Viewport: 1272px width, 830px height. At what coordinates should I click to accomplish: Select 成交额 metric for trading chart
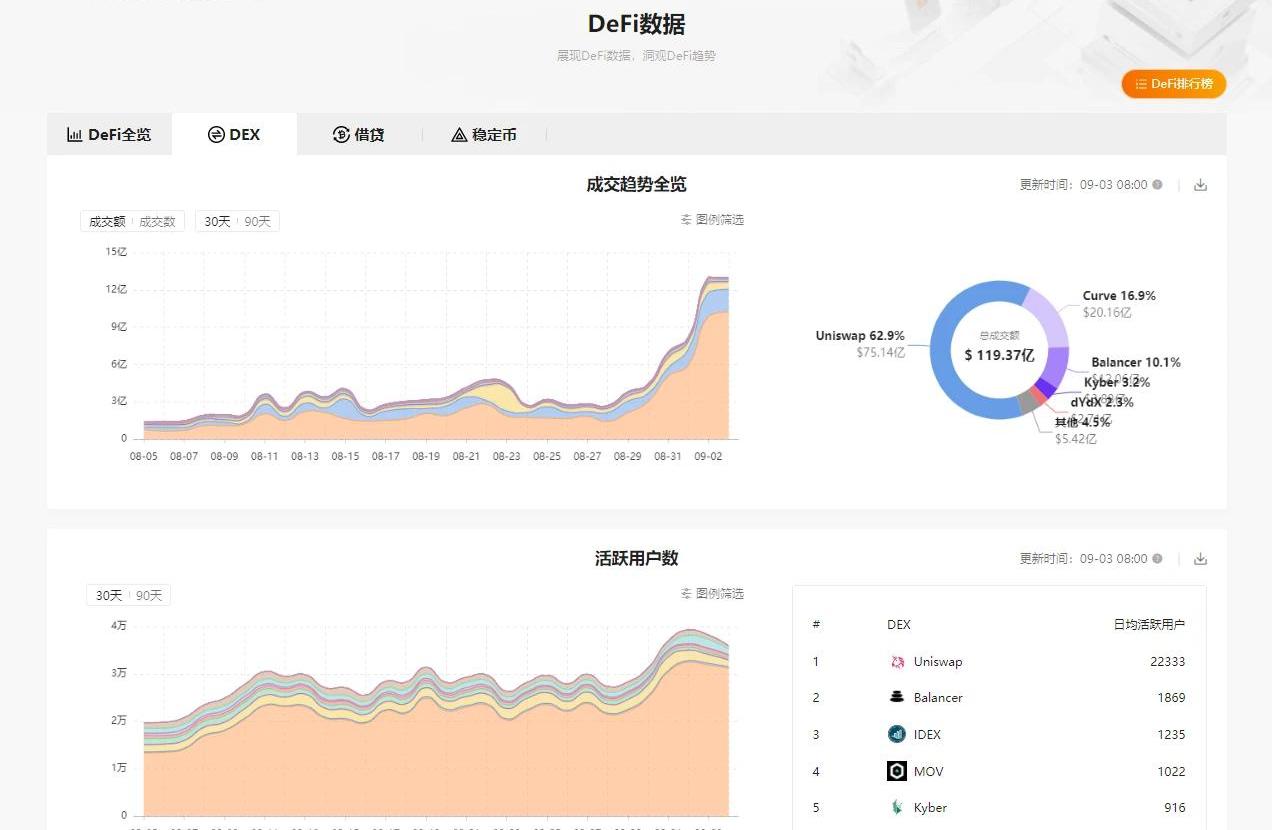tap(107, 221)
